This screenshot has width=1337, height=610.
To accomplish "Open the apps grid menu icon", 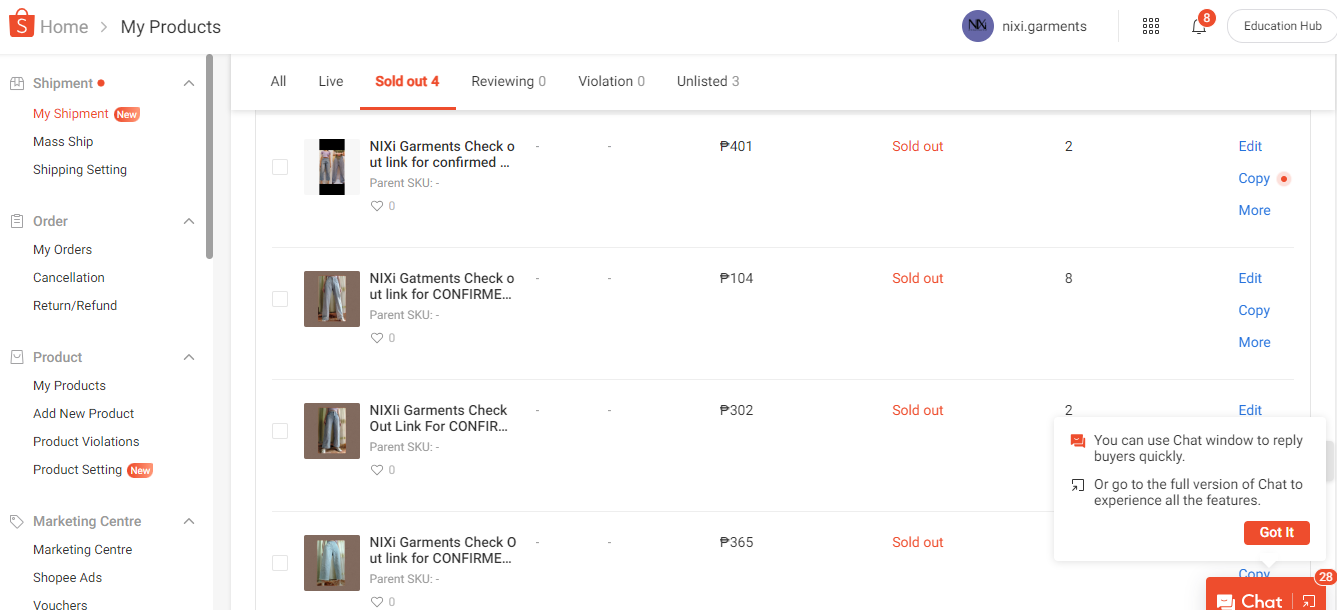I will pos(1151,26).
